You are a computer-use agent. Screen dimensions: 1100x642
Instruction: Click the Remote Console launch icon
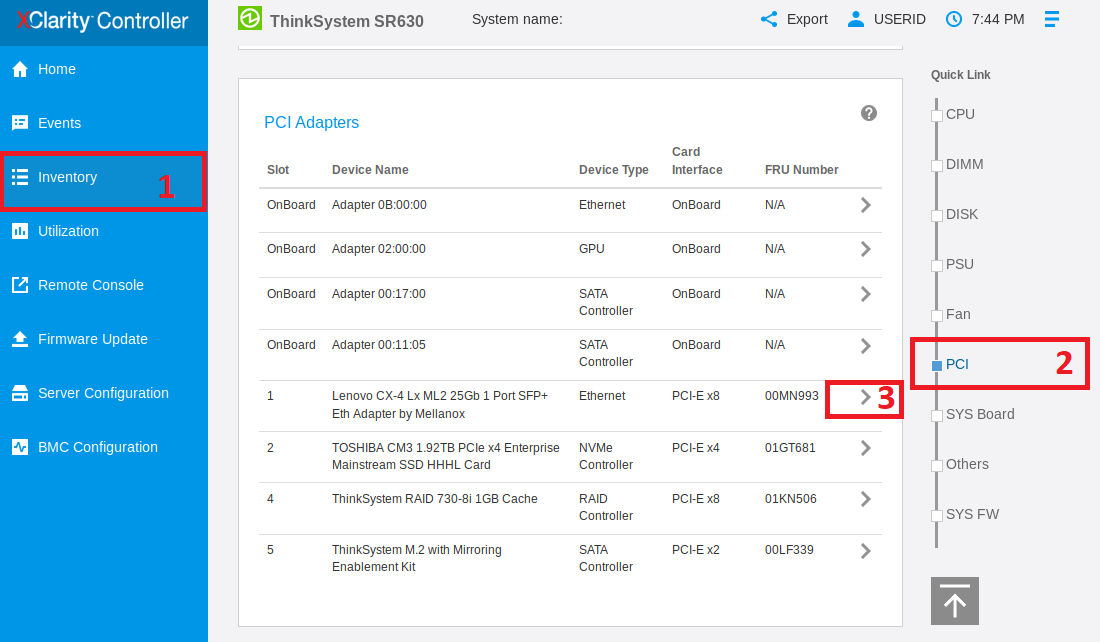click(x=20, y=285)
